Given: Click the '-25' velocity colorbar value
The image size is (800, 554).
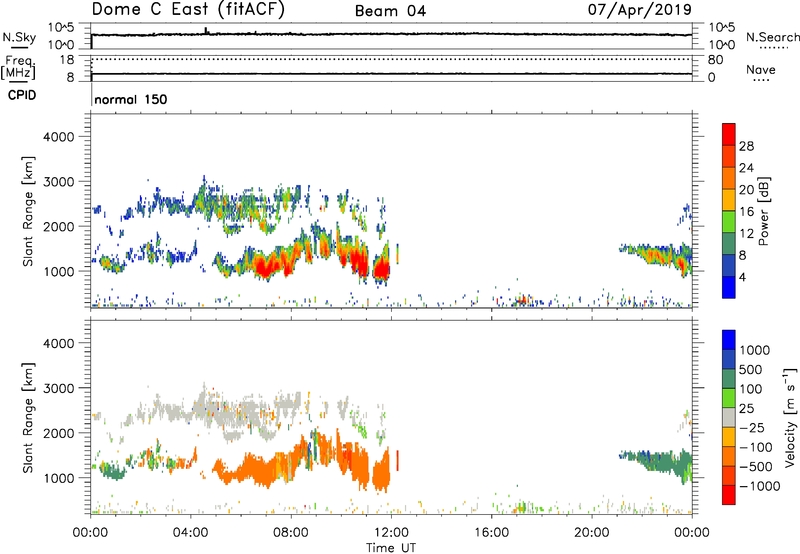Looking at the screenshot, I should click(753, 427).
